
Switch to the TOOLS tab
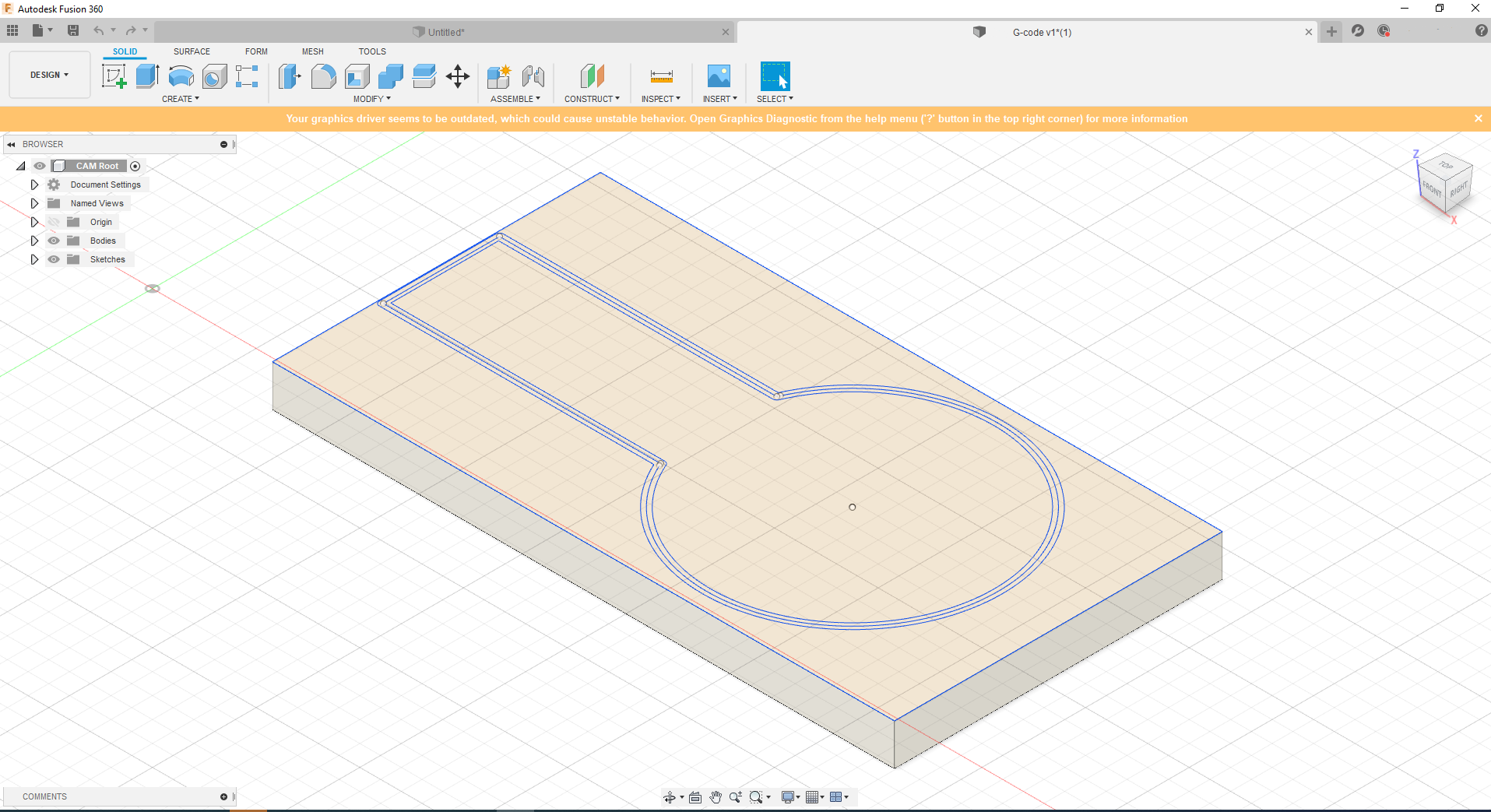[x=372, y=51]
